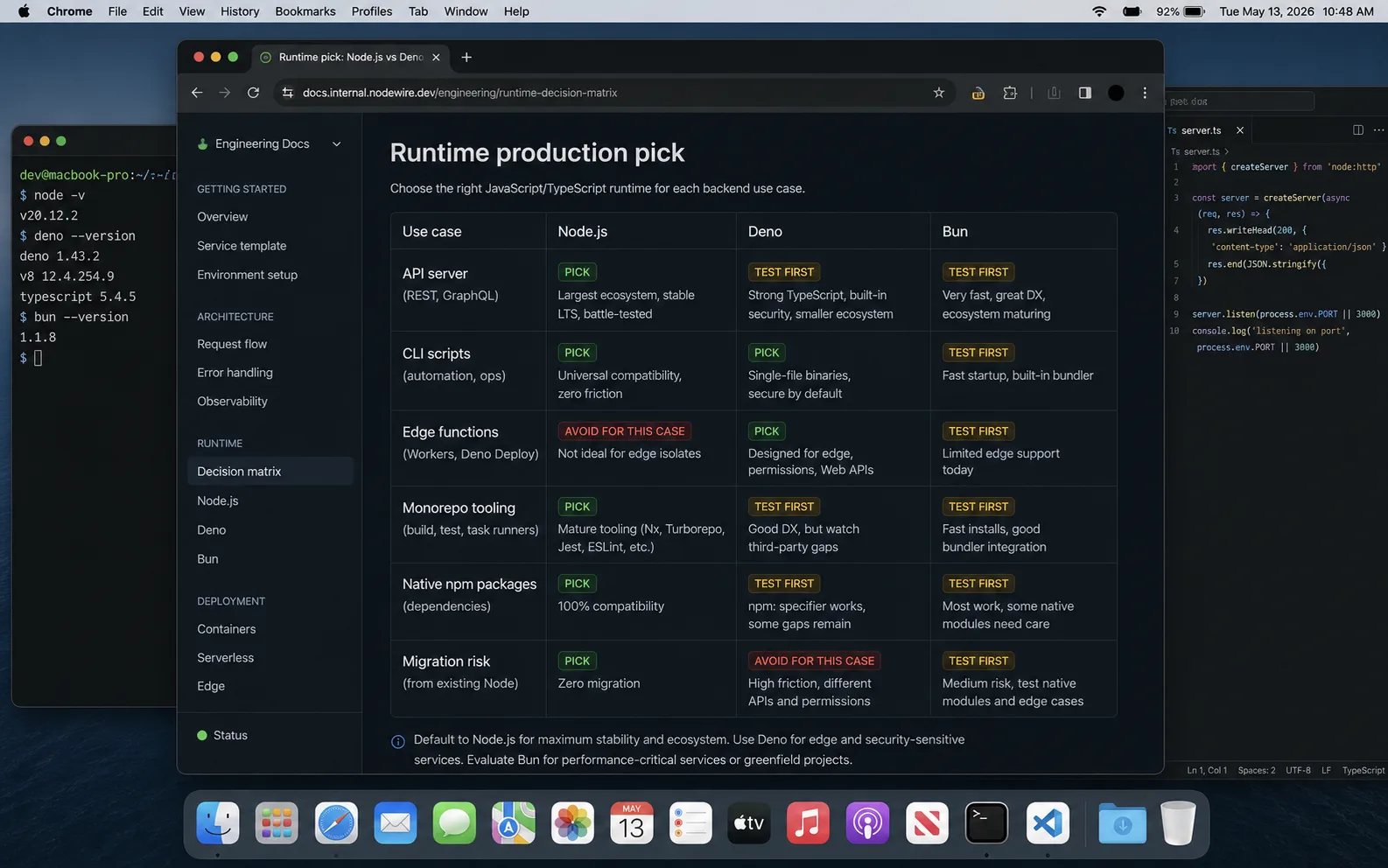Open Messages from the Dock
The width and height of the screenshot is (1388, 868).
(x=454, y=822)
